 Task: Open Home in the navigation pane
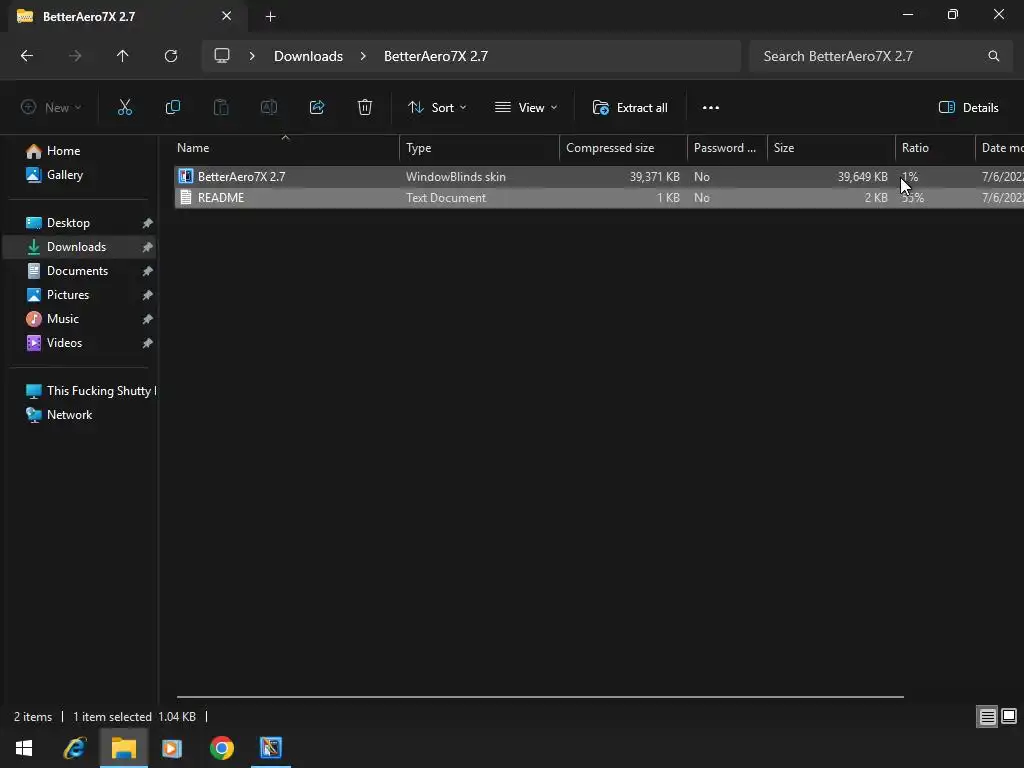click(x=63, y=151)
